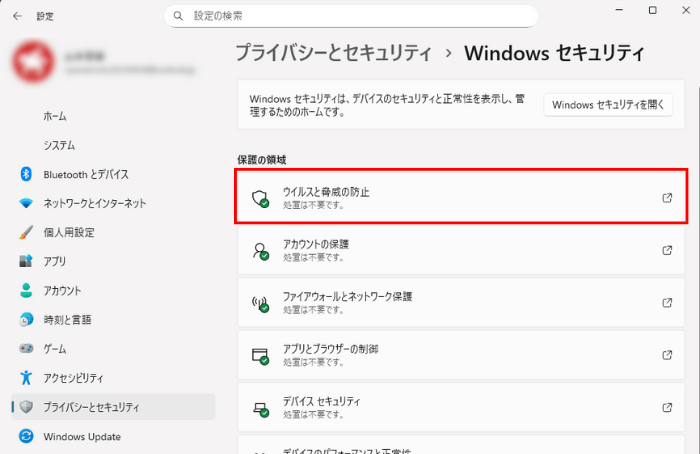700x454 pixels.
Task: Minimize the Settings window
Action: [619, 10]
